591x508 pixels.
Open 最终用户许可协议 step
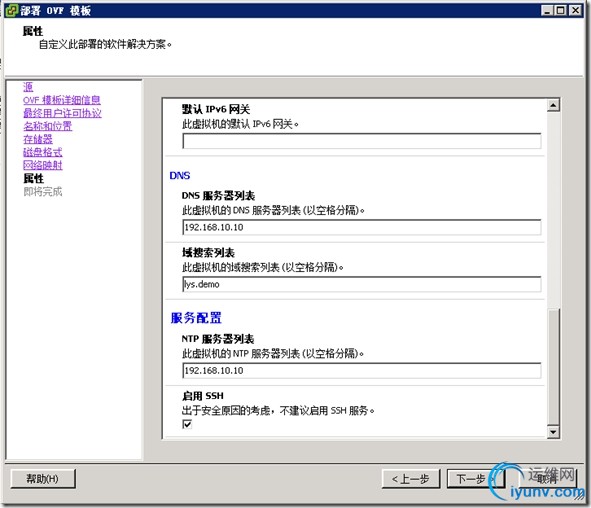point(62,113)
